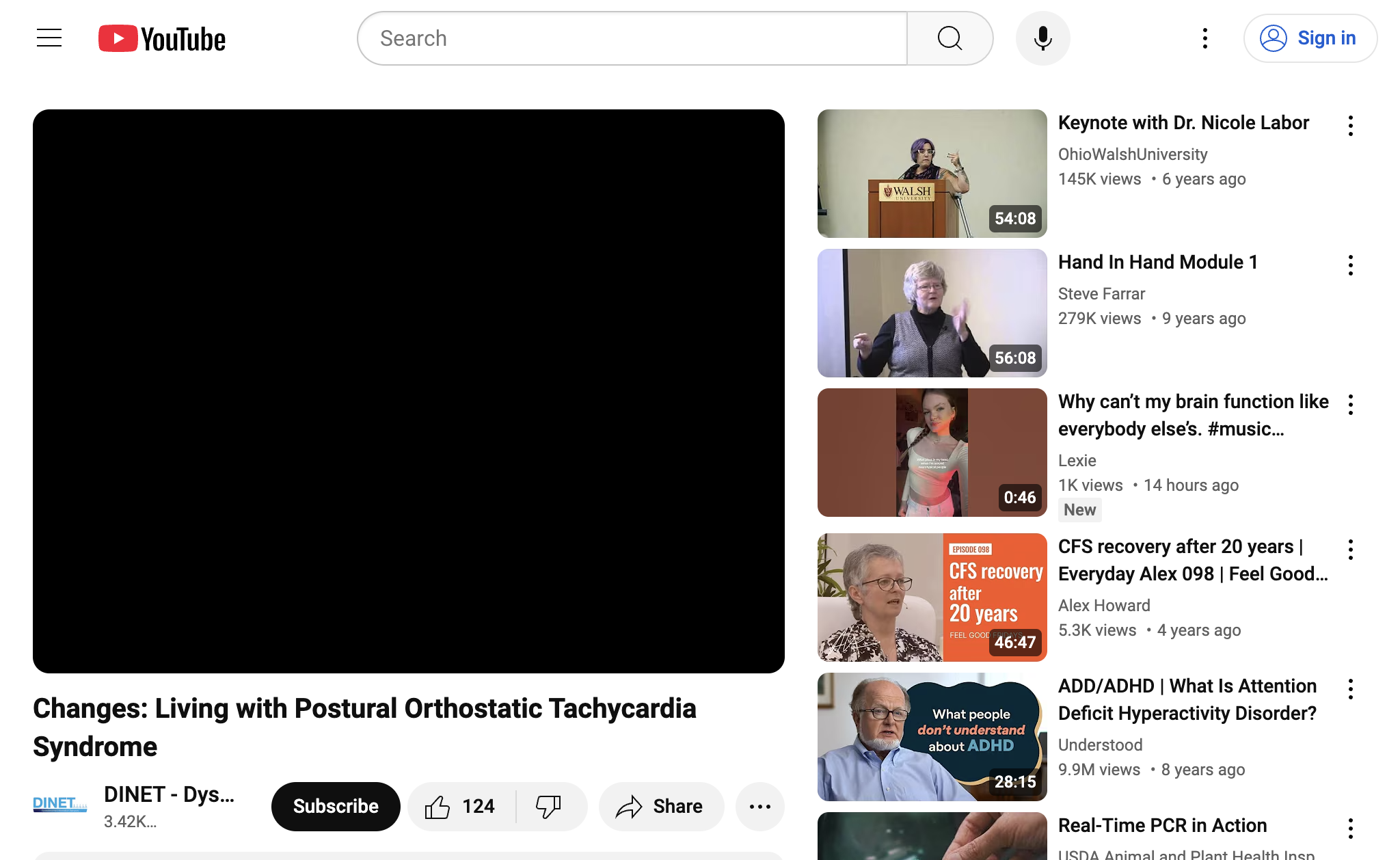1400x860 pixels.
Task: Open ADD/ADHD video thumbnail
Action: 932,737
